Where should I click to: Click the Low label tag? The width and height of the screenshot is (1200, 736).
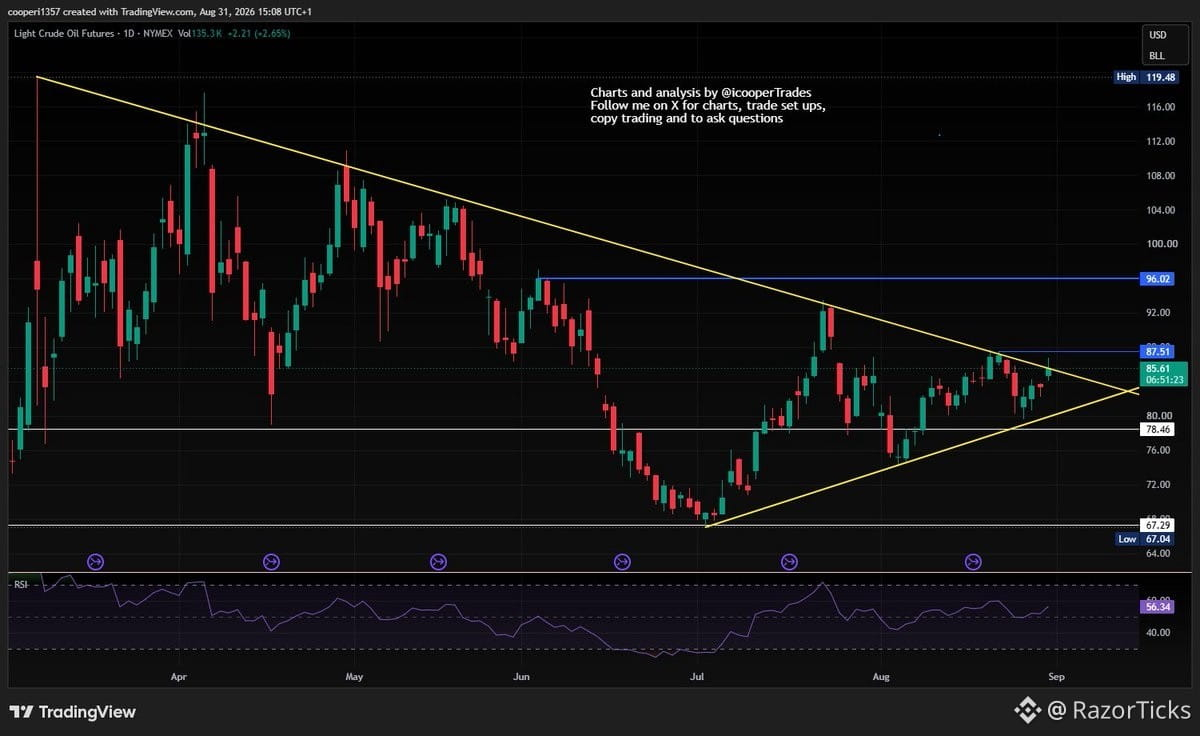(1127, 538)
